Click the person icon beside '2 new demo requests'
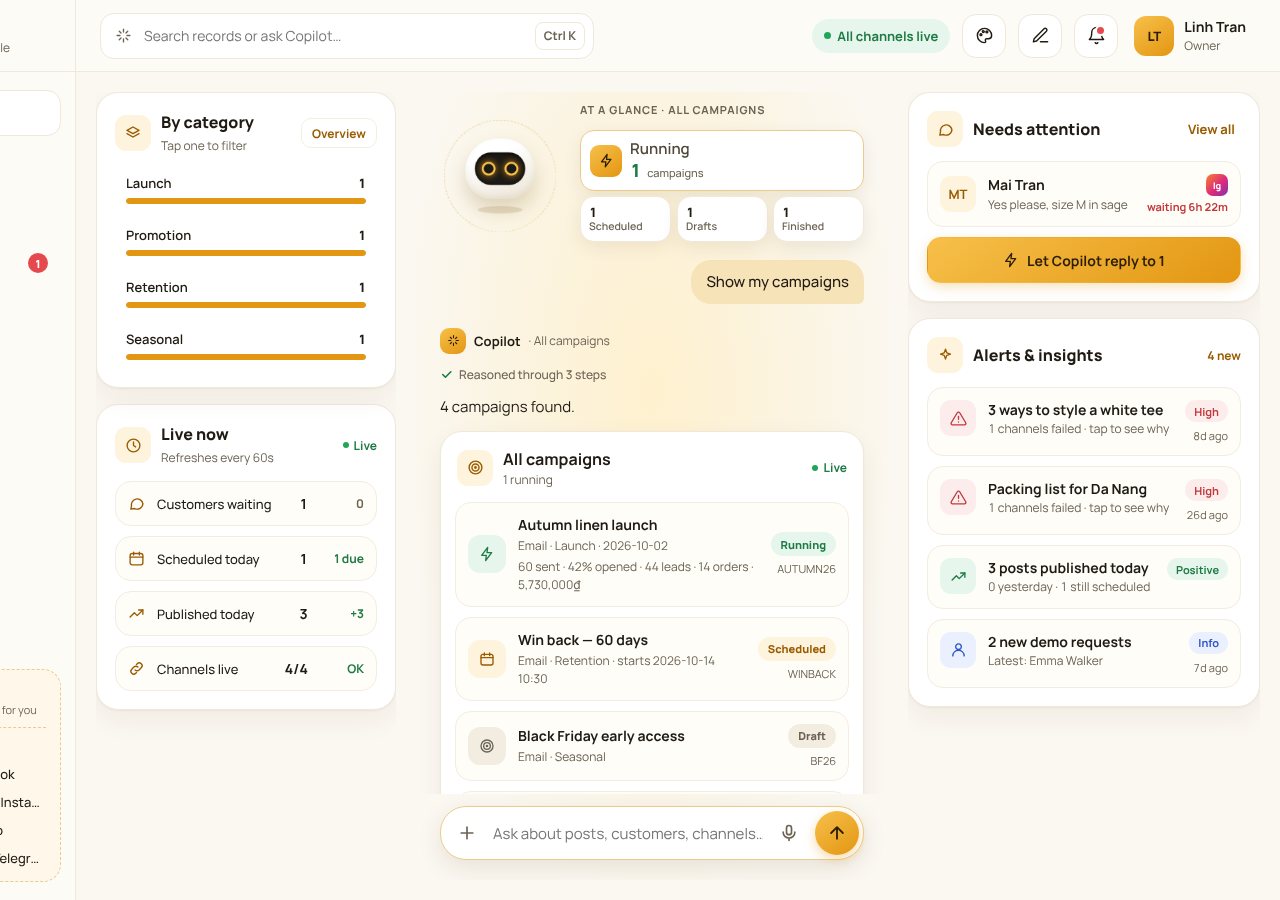 click(x=958, y=650)
